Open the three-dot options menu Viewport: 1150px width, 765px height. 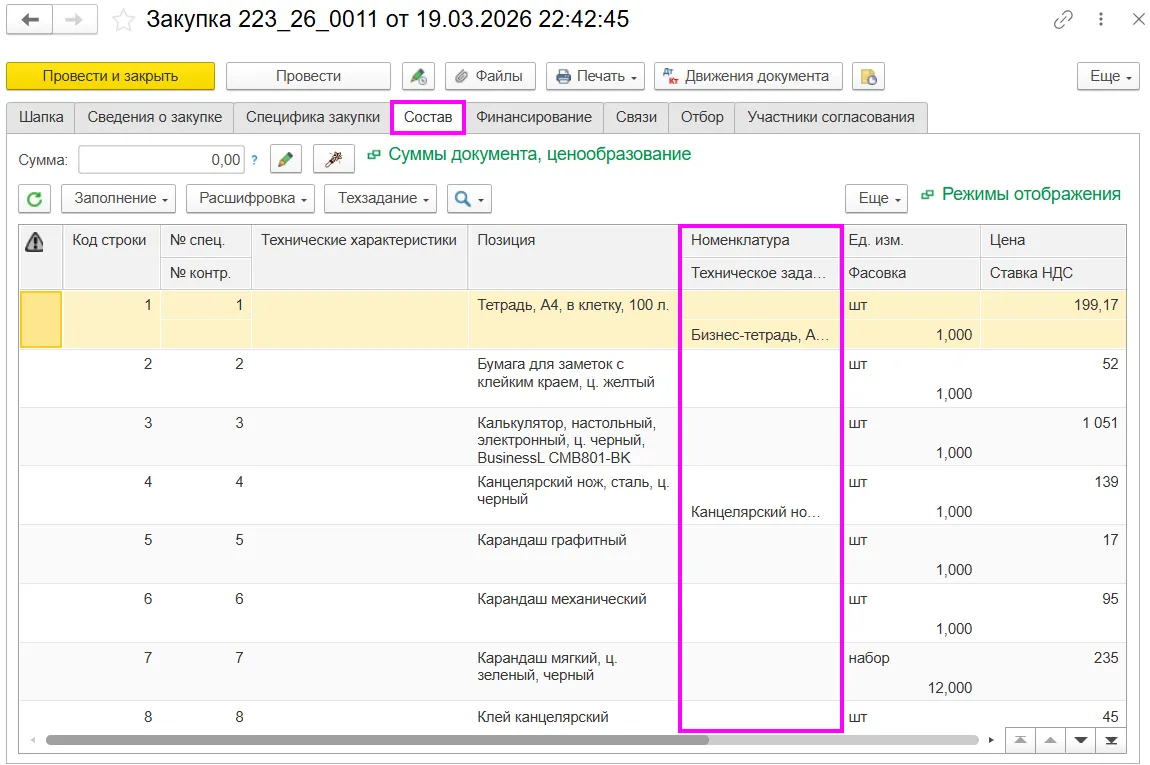(1101, 20)
